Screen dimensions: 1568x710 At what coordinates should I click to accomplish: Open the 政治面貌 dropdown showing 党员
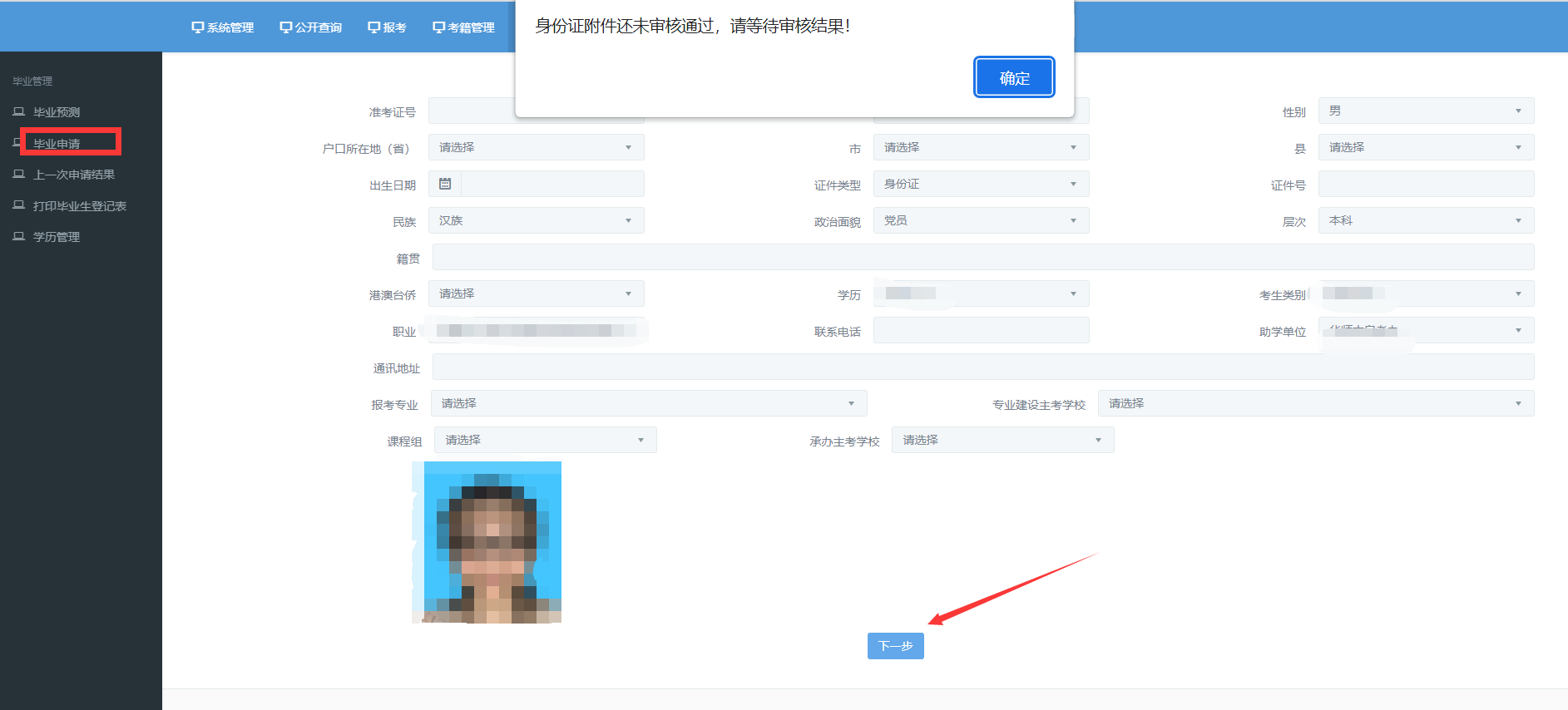[x=981, y=220]
